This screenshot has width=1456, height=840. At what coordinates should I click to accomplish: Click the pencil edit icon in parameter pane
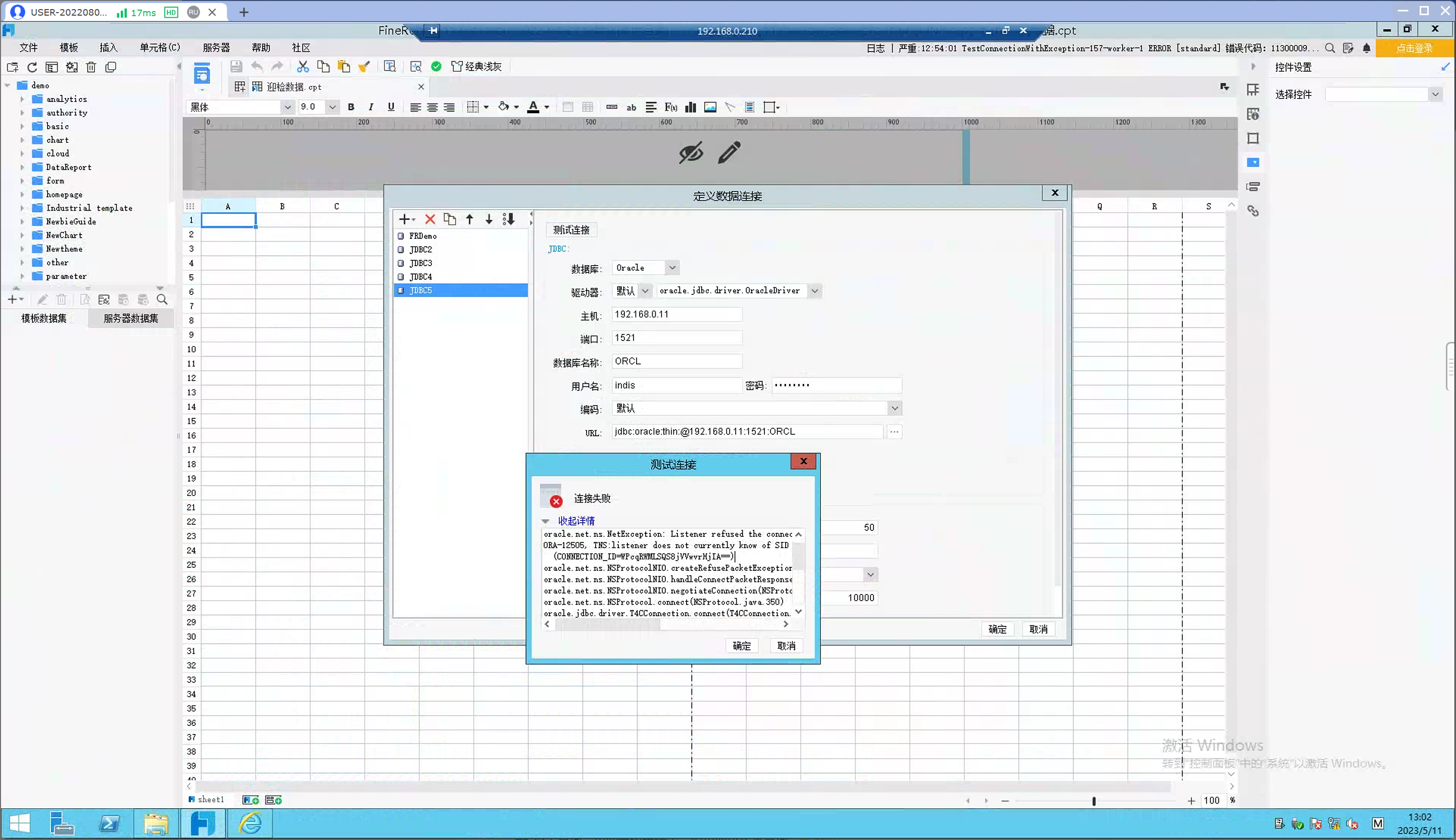point(729,153)
